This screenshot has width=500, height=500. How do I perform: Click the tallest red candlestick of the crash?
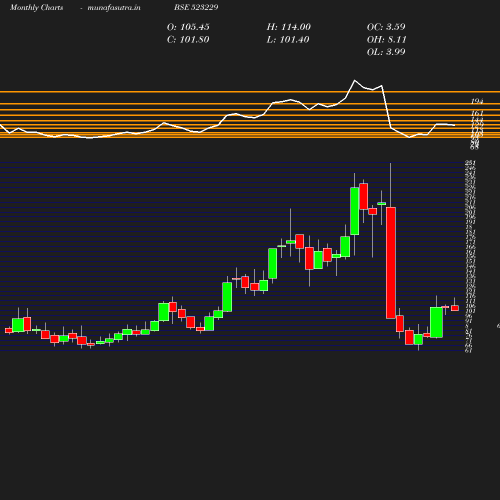point(391,263)
